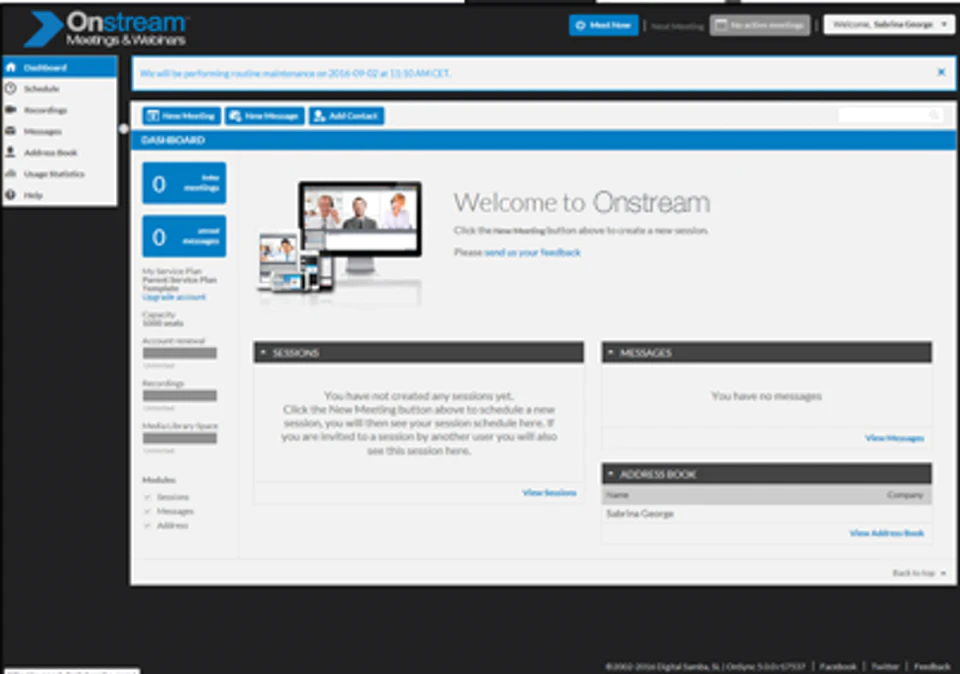Sort address book by Company column header

[905, 495]
